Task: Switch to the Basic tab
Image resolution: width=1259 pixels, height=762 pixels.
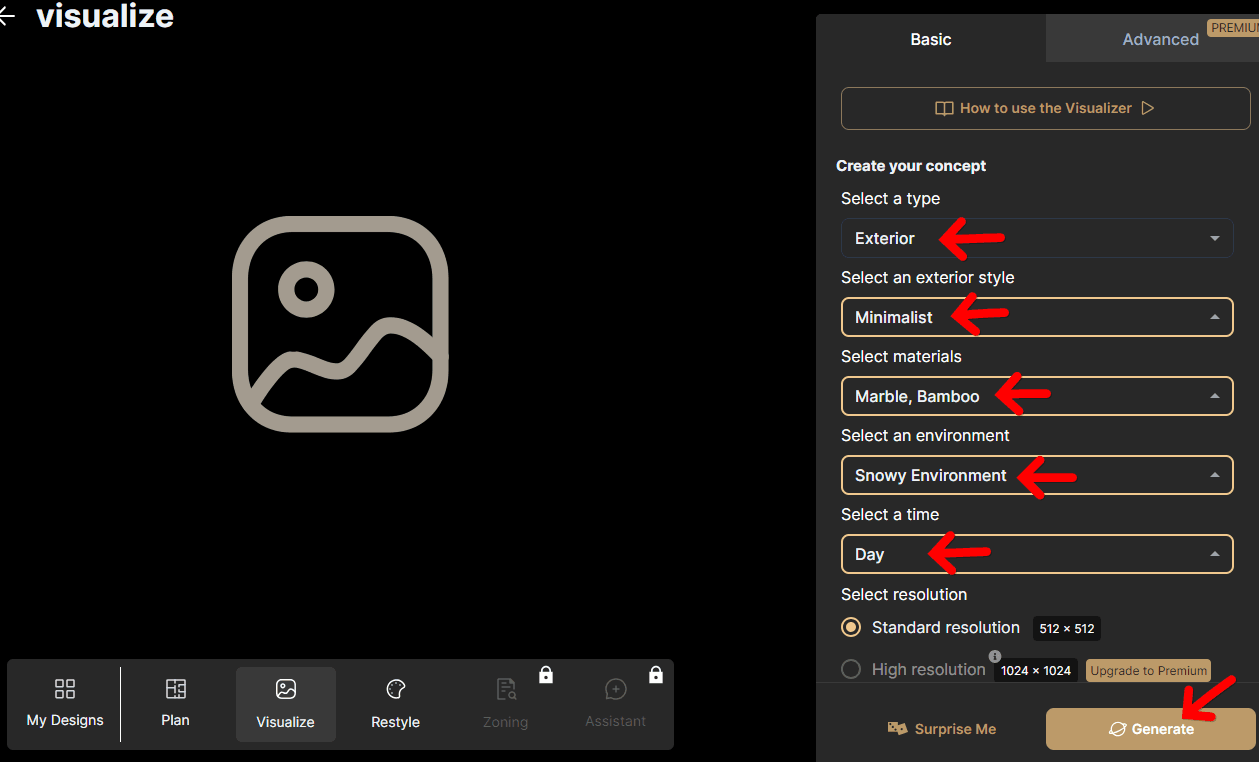Action: tap(931, 39)
